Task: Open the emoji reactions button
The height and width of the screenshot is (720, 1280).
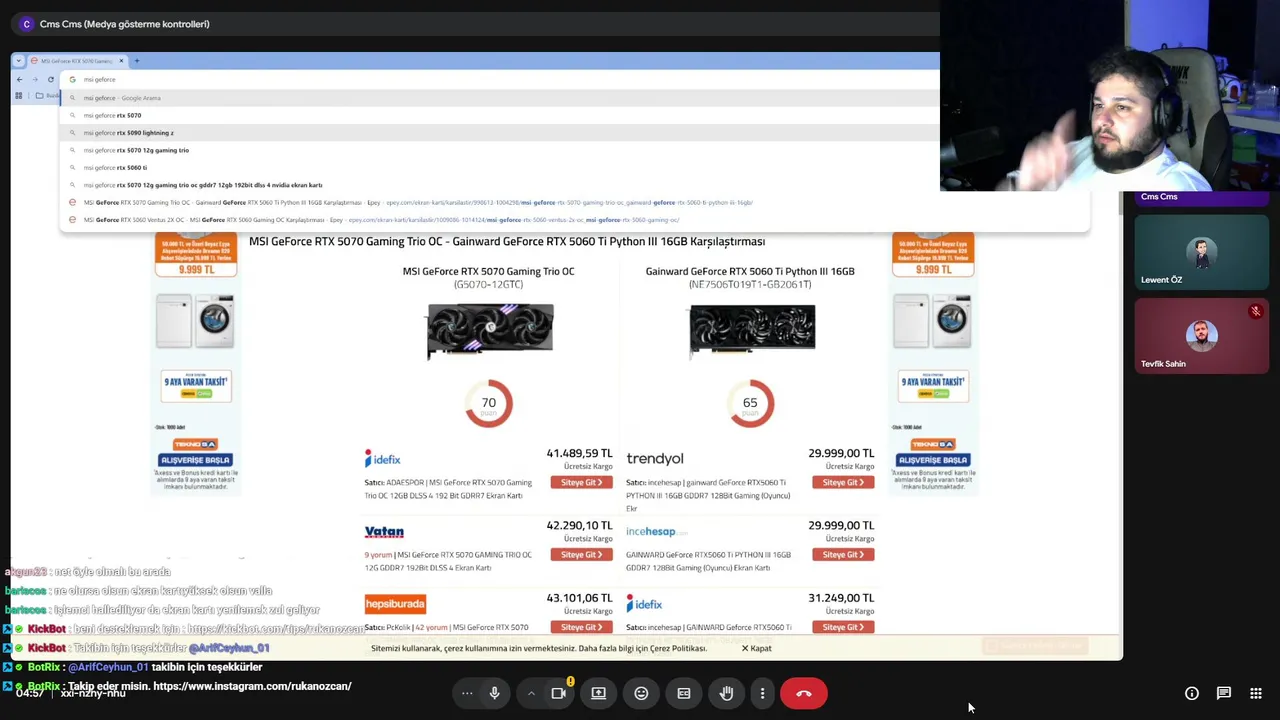Action: pyautogui.click(x=641, y=693)
